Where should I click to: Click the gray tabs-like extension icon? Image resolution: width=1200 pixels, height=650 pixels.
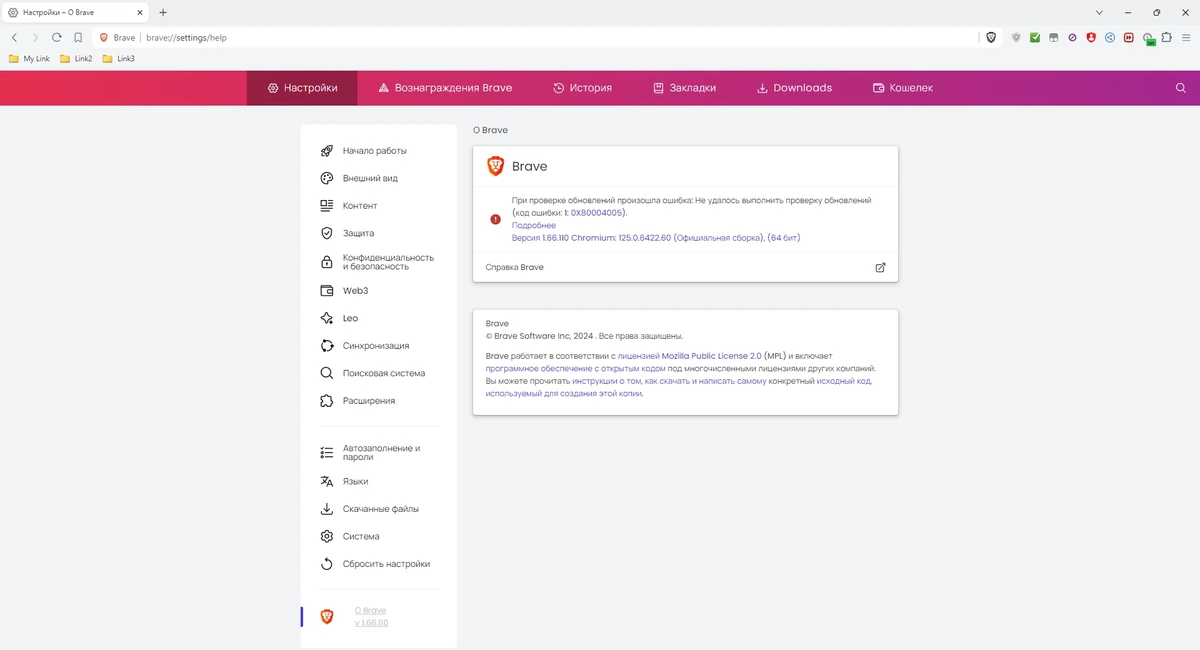pyautogui.click(x=1053, y=37)
